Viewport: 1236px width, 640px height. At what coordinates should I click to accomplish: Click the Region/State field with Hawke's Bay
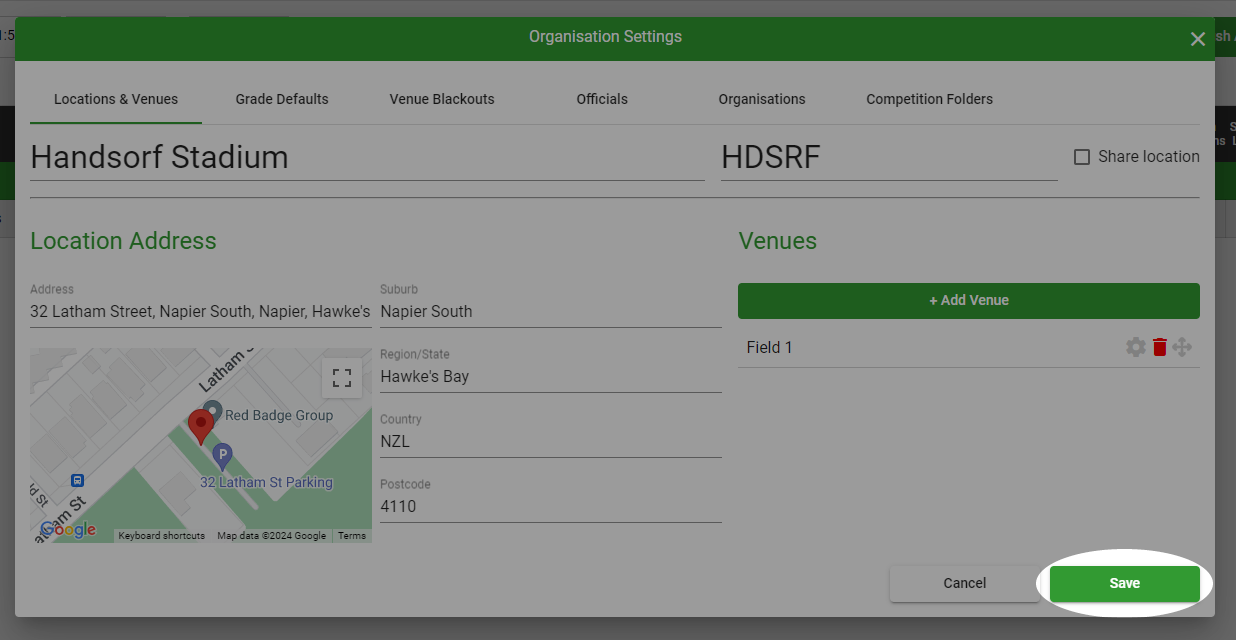(551, 376)
